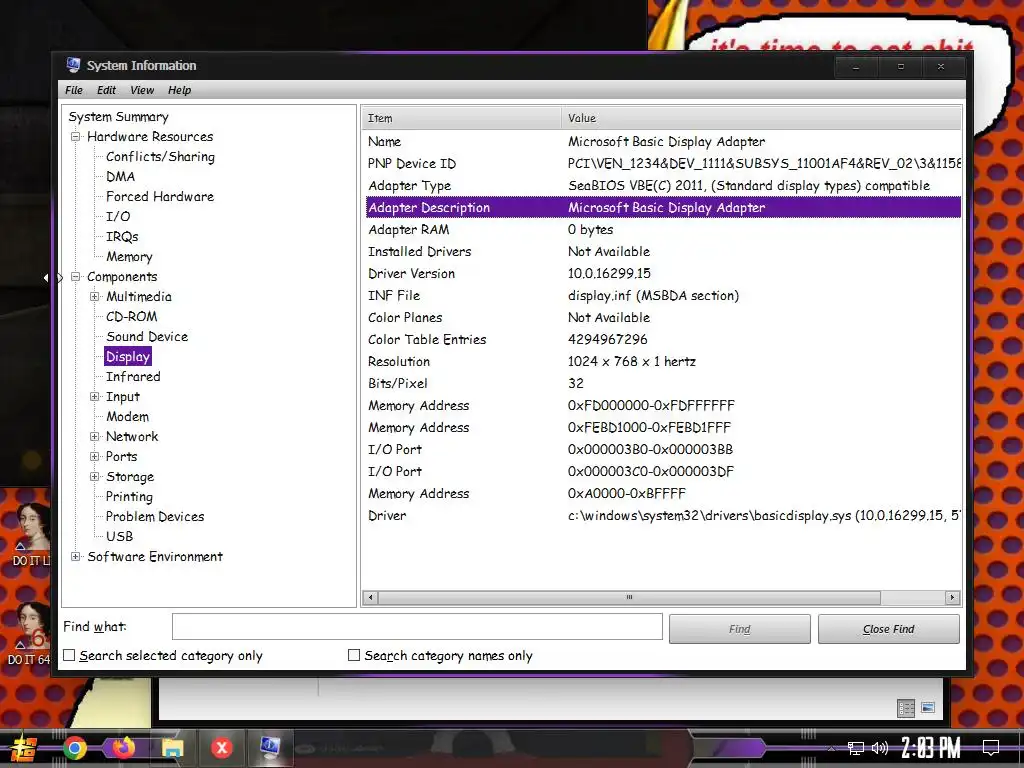Open the Help menu

tap(180, 90)
